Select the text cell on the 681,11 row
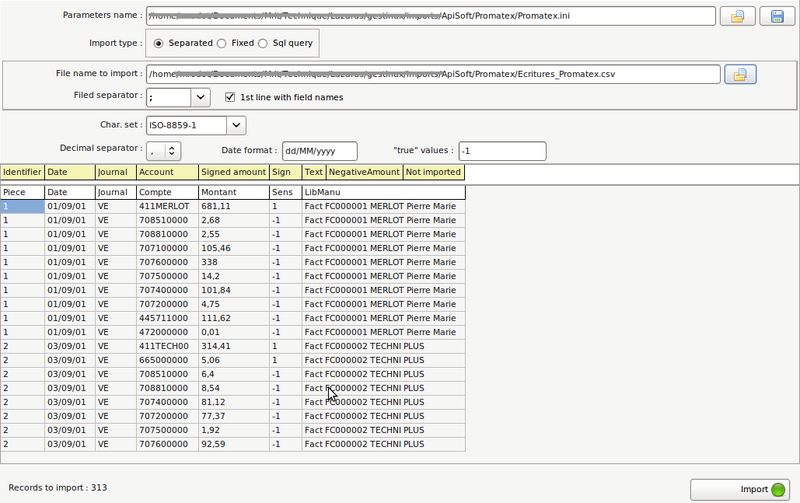This screenshot has width=800, height=503. pyautogui.click(x=384, y=207)
